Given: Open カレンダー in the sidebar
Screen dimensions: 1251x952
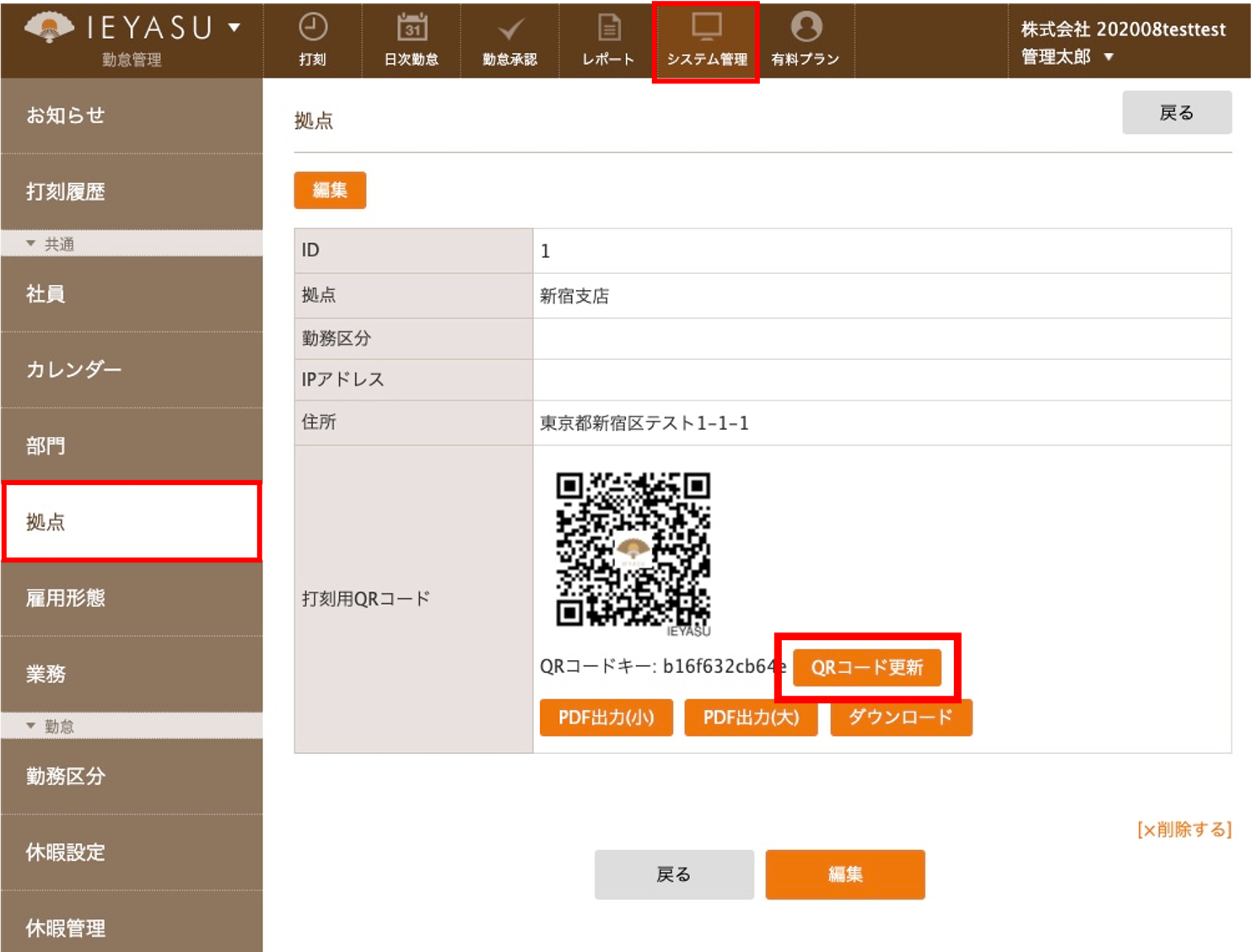Looking at the screenshot, I should coord(132,369).
